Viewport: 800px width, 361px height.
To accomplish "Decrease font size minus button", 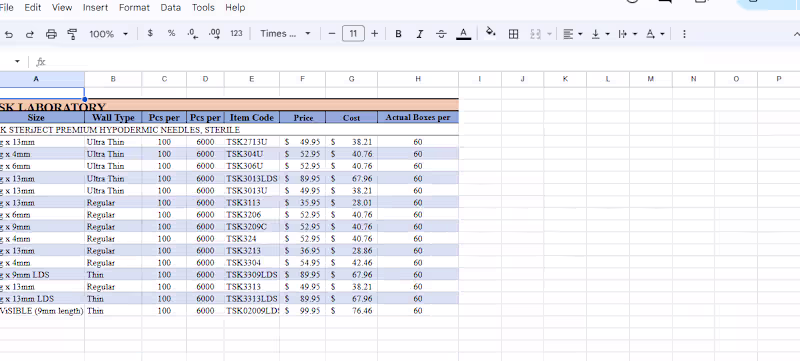I will coord(332,34).
